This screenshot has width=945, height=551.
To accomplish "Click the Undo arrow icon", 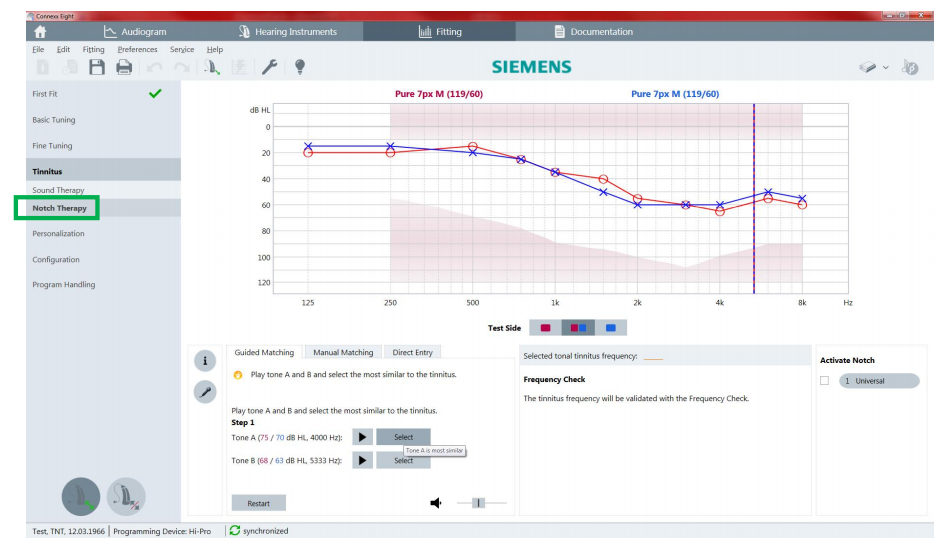I will [154, 67].
